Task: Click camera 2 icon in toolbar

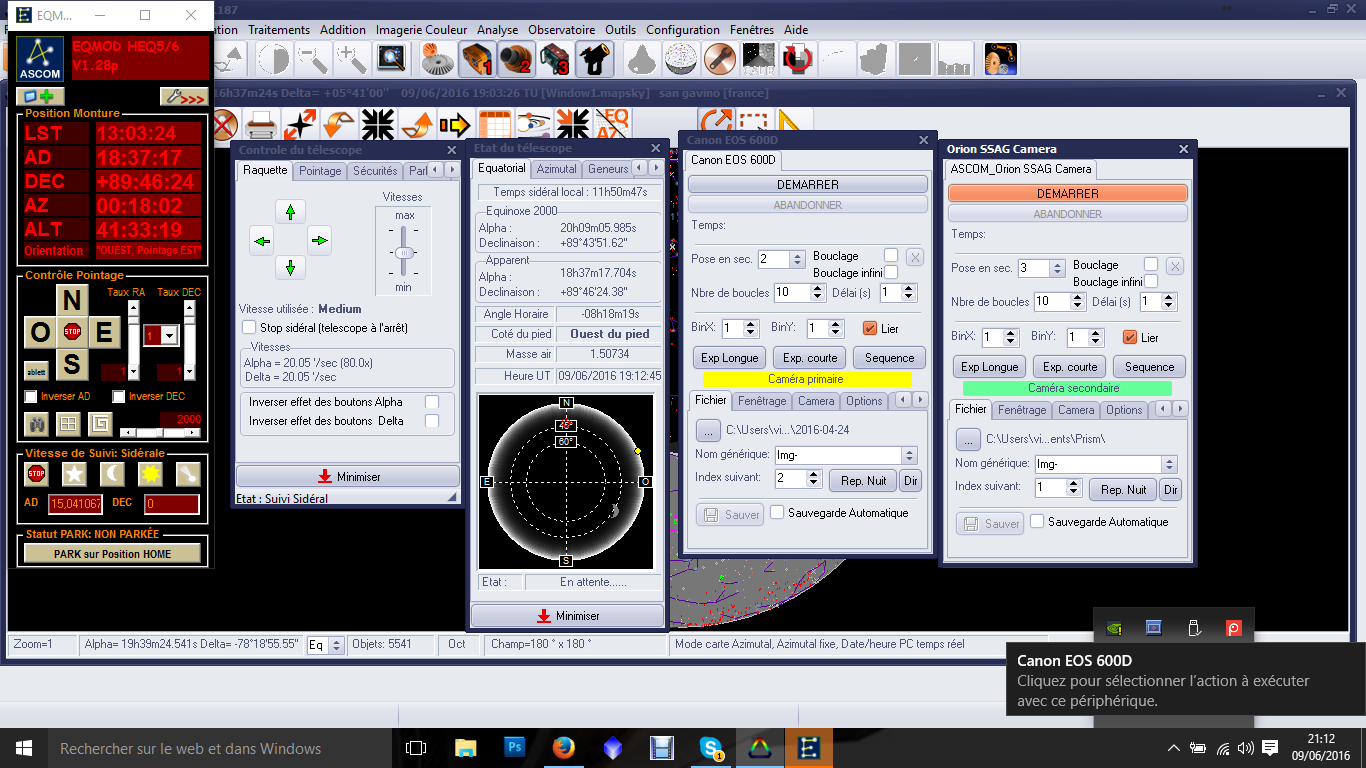Action: pyautogui.click(x=517, y=60)
